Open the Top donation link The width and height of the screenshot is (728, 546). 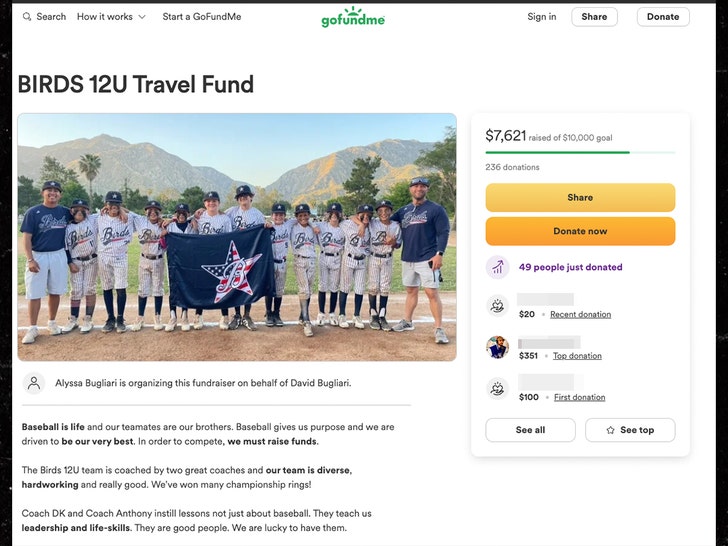coord(577,356)
